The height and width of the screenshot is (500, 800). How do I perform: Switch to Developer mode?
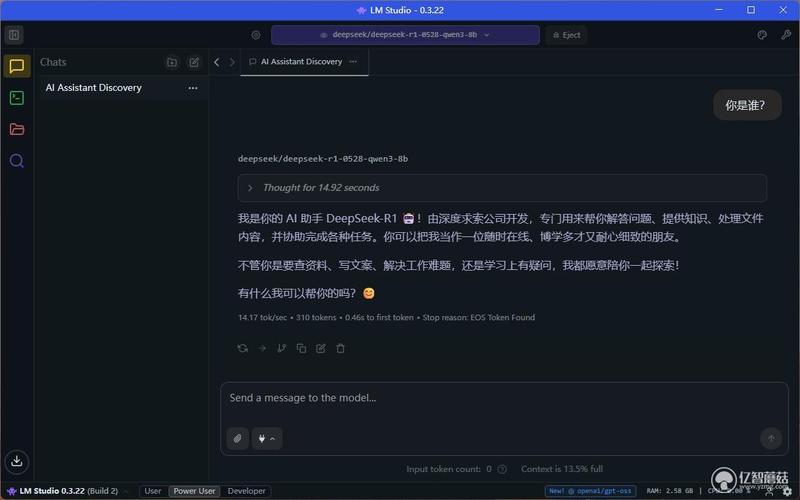point(246,491)
